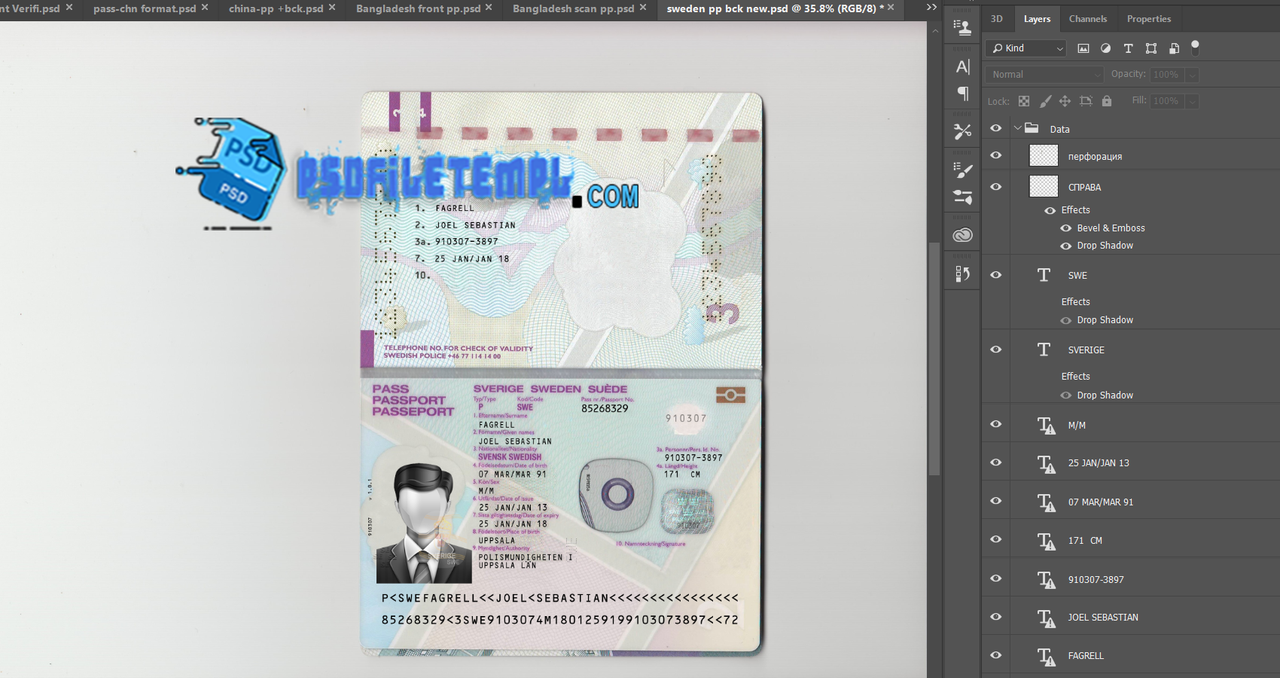Toggle Effects visibility under СПРАВА layer
1280x678 pixels.
tap(1050, 210)
